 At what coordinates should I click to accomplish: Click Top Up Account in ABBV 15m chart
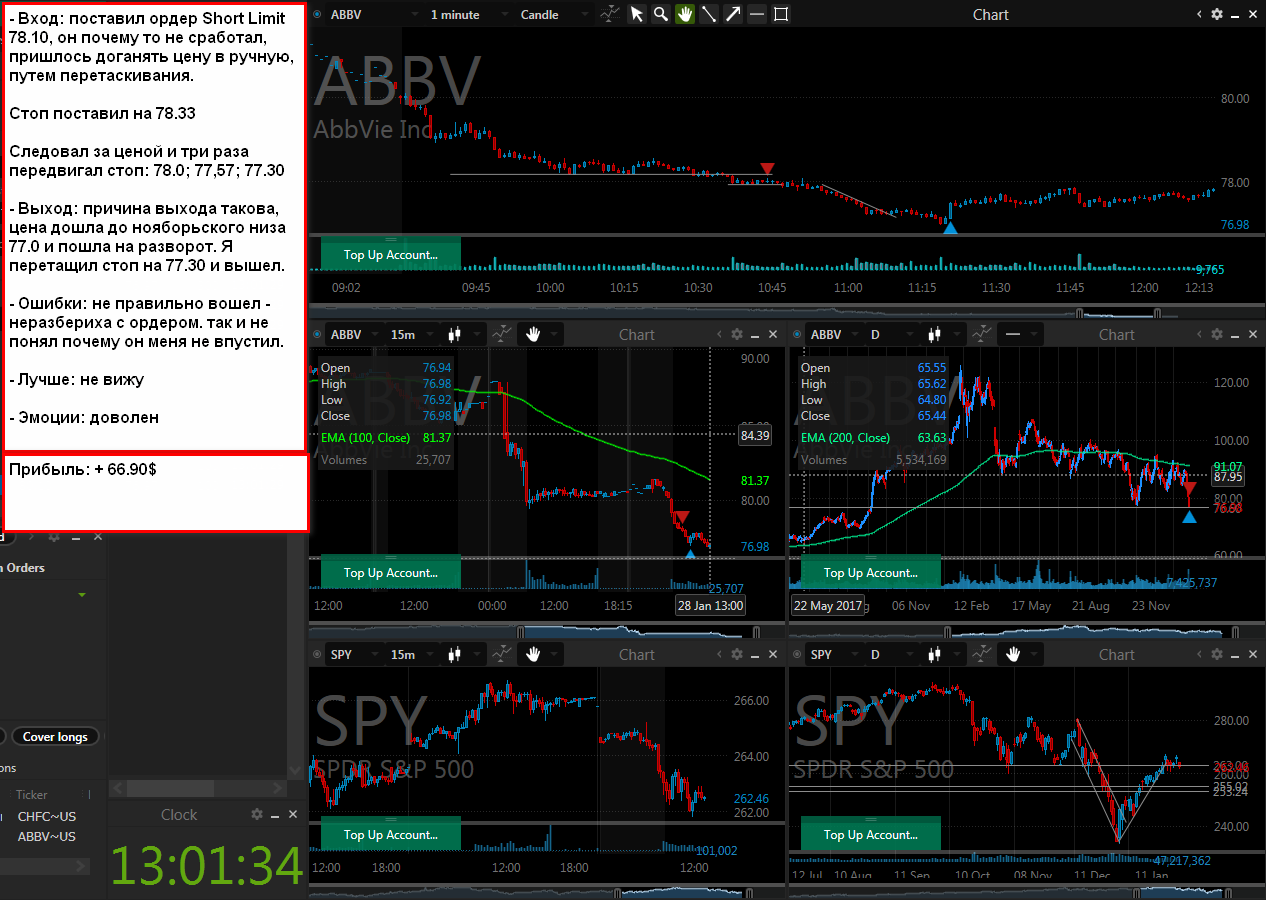391,572
